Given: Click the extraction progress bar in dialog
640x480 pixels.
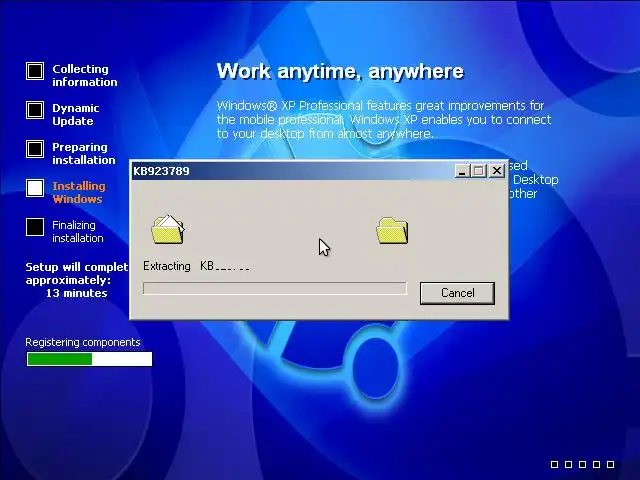Looking at the screenshot, I should pos(275,288).
